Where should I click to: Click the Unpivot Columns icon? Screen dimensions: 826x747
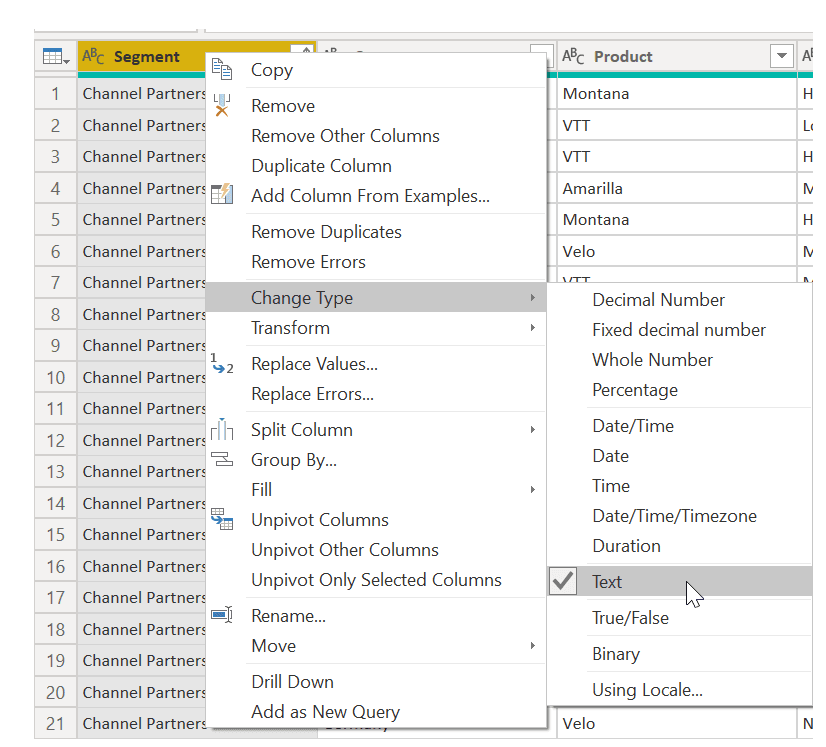222,520
